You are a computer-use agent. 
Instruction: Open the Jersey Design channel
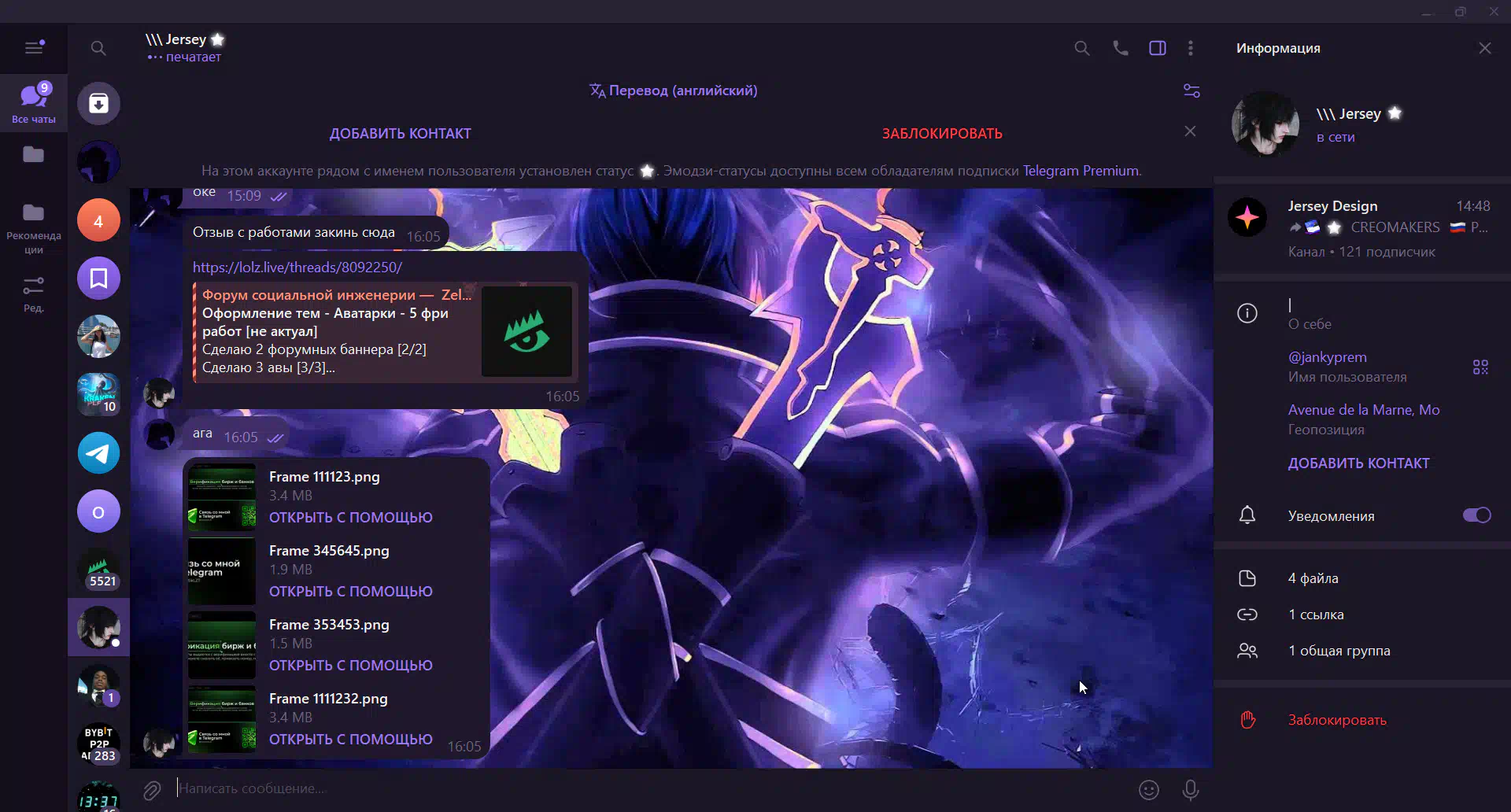(1362, 228)
